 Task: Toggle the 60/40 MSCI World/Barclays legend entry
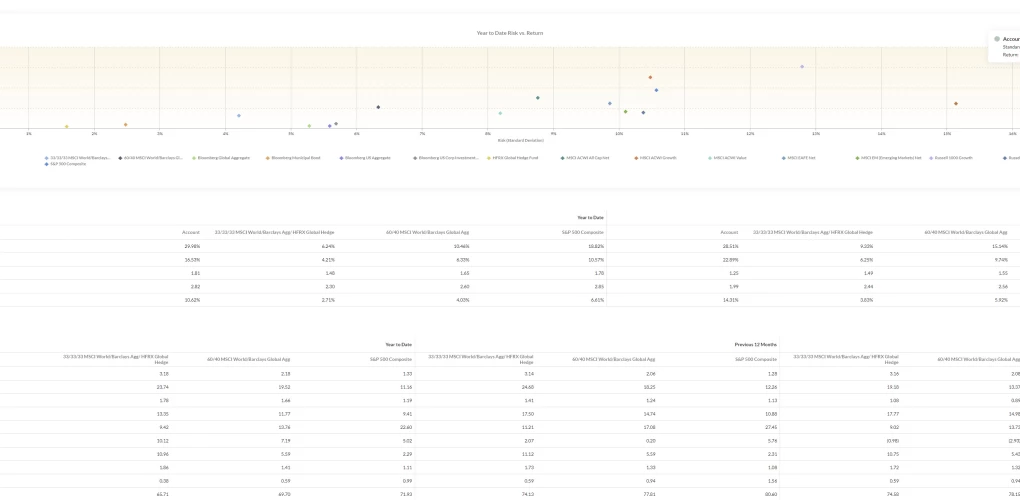[x=150, y=158]
